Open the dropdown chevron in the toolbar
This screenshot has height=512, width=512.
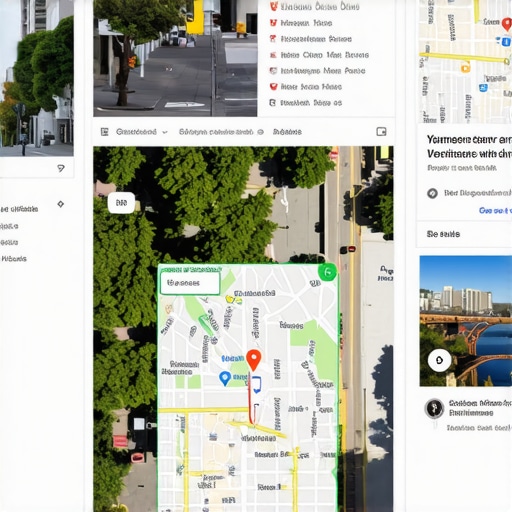165,132
